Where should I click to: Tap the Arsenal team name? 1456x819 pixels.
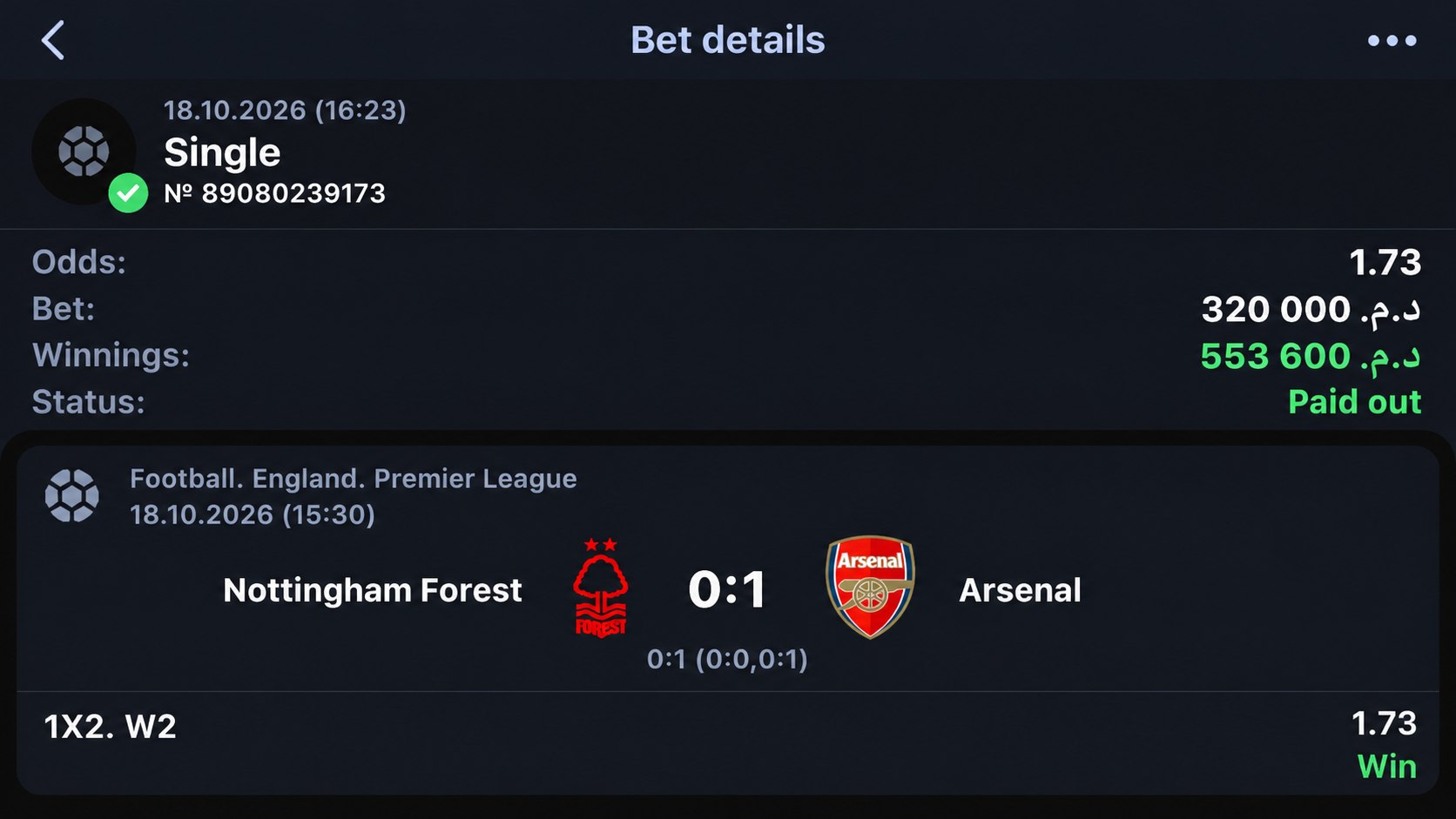(1020, 590)
